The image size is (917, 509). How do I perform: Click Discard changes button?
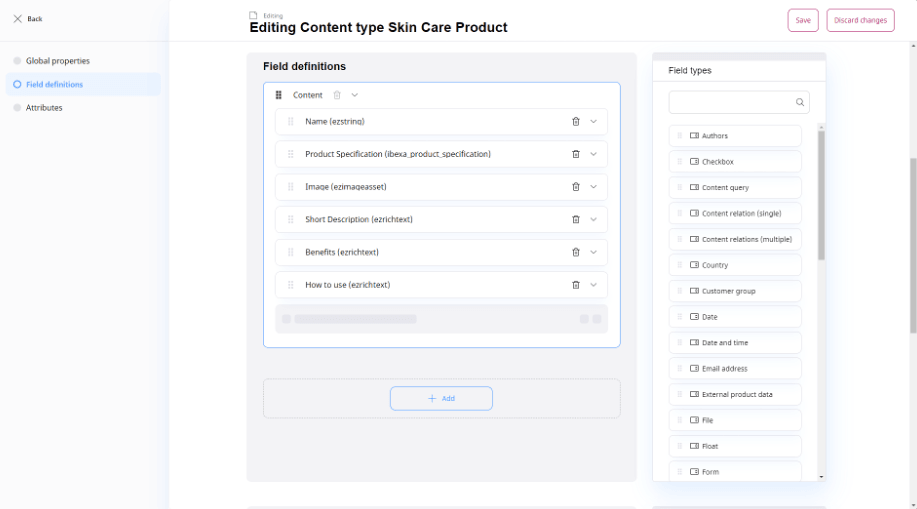click(860, 20)
